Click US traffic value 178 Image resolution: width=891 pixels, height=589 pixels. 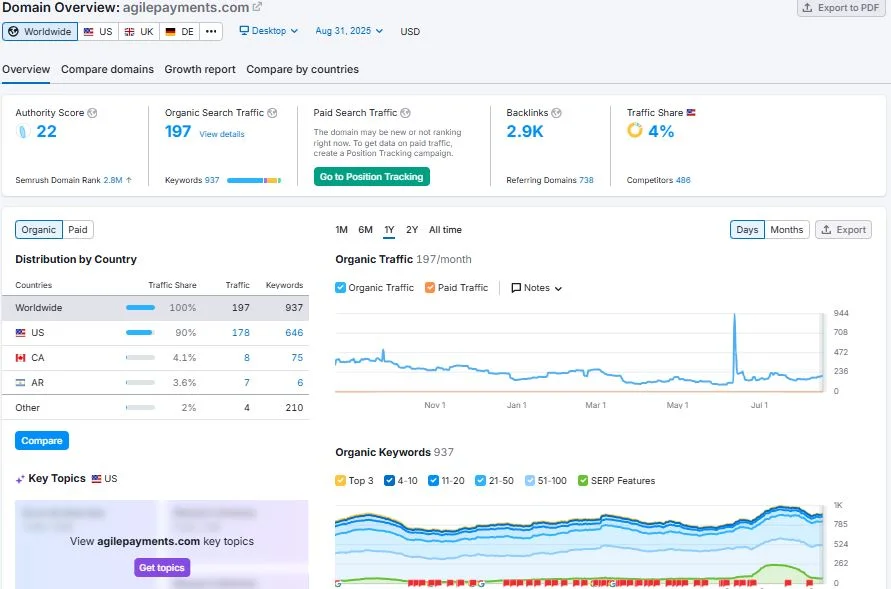point(240,332)
